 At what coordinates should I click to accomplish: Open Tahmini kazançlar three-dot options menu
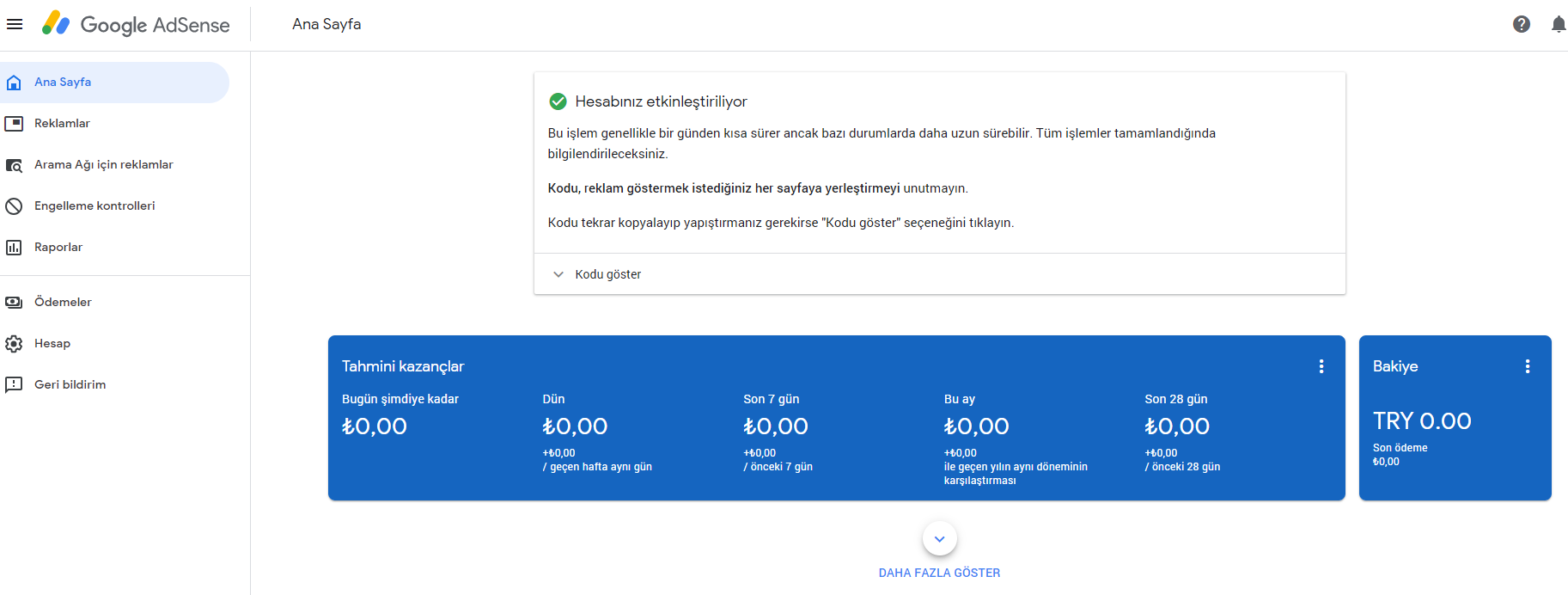point(1321,366)
